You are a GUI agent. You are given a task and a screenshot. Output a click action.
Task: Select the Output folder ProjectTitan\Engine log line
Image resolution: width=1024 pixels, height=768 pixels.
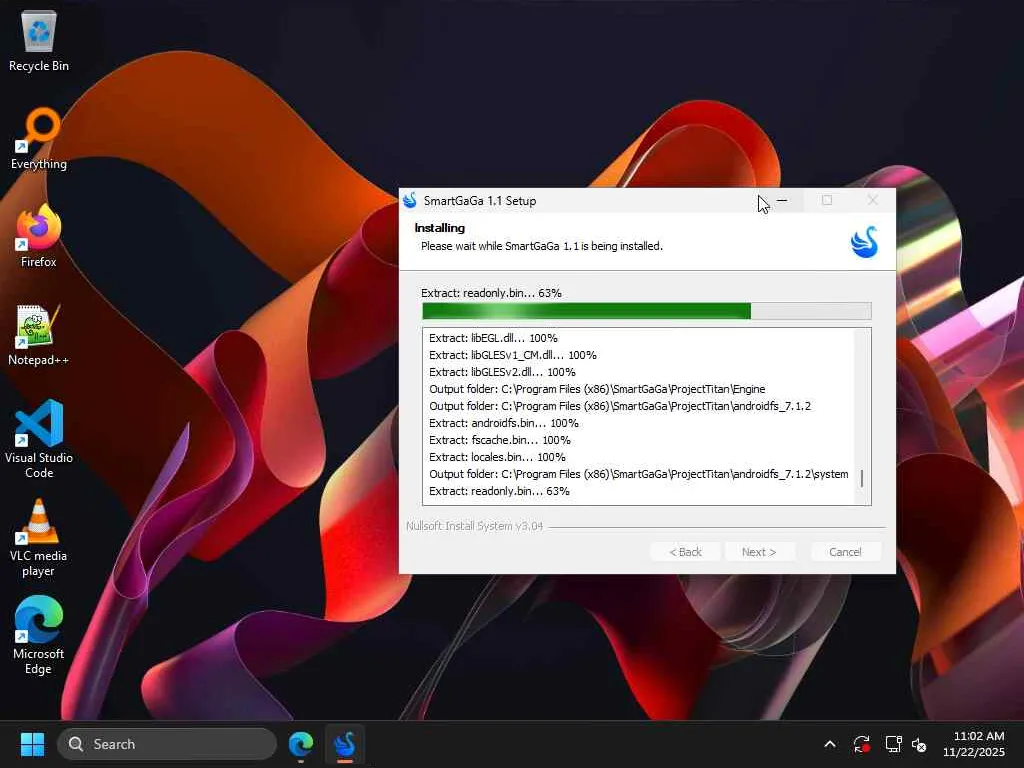[x=597, y=389]
